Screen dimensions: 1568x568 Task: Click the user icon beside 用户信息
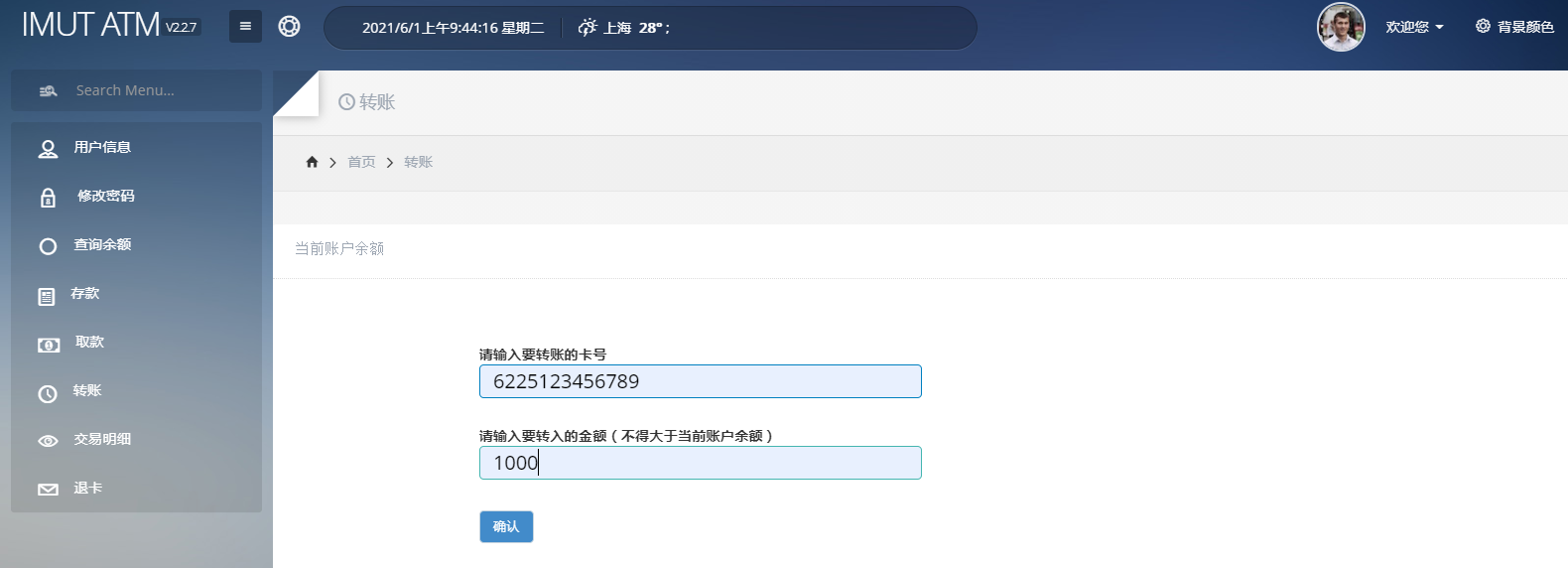(x=48, y=149)
